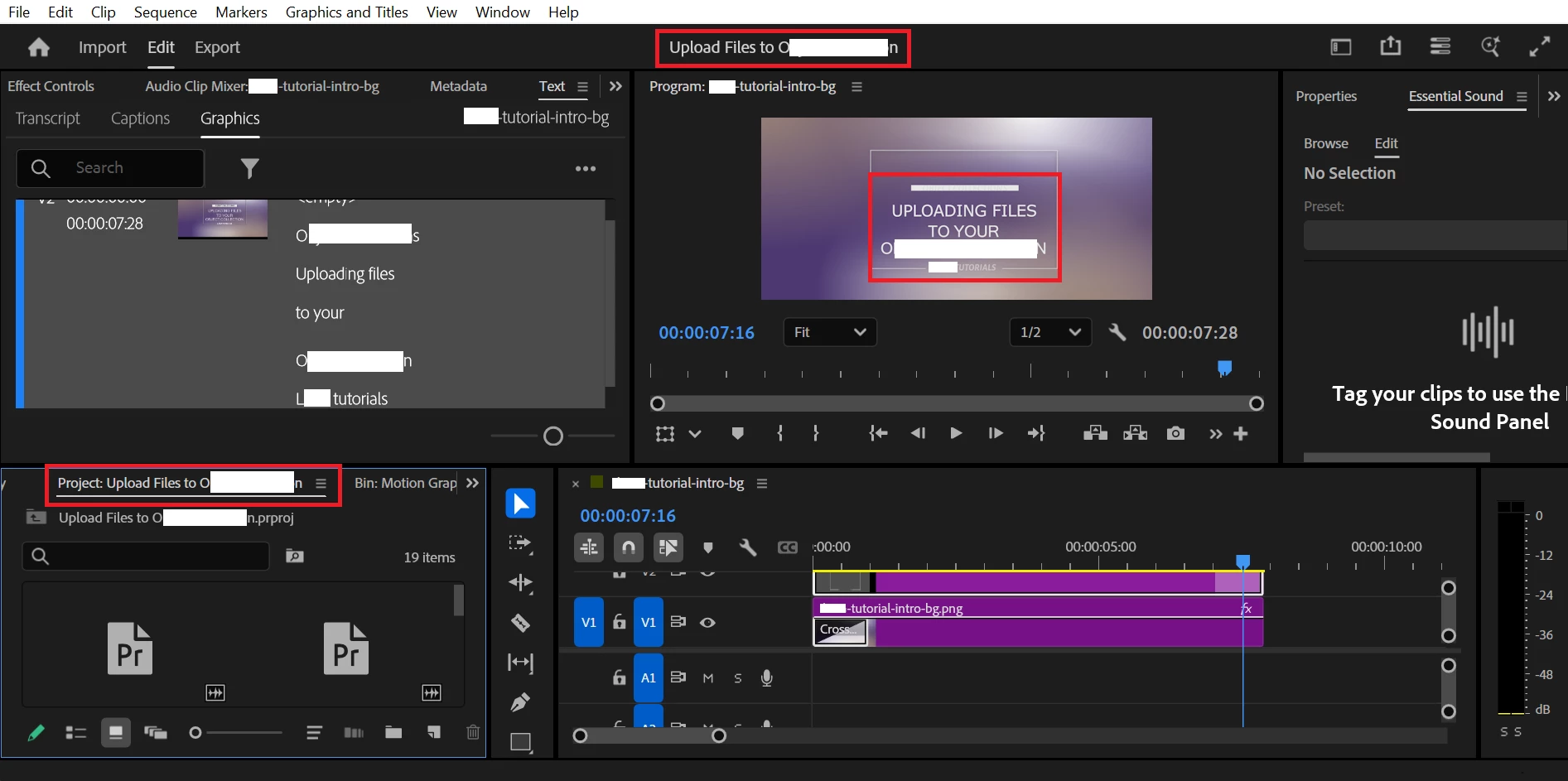Image resolution: width=1568 pixels, height=781 pixels.
Task: Click the Import workspace button
Action: coord(103,47)
